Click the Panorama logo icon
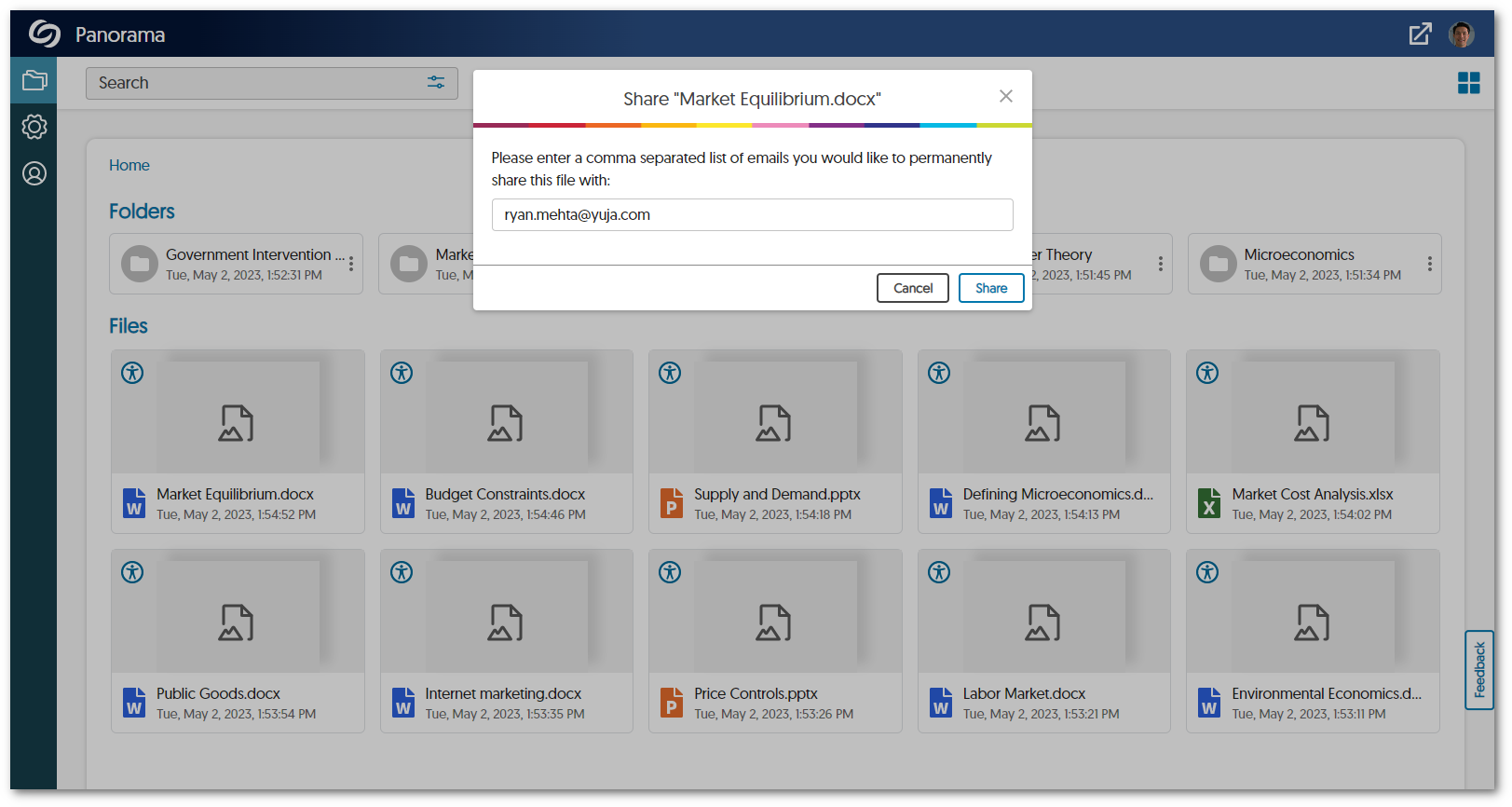Viewport: 1512px width, 807px height. [44, 34]
